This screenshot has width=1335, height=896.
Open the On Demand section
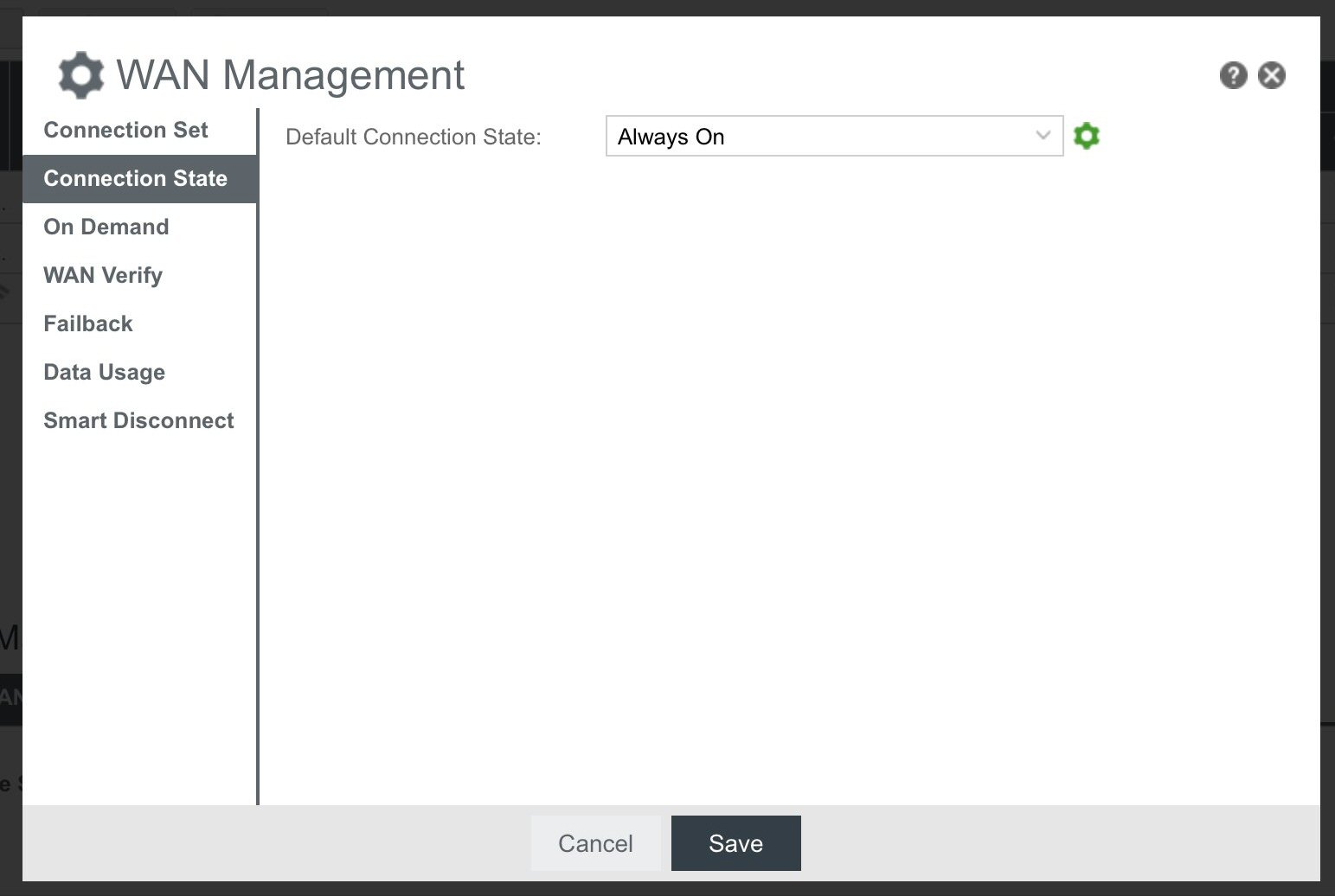click(106, 227)
